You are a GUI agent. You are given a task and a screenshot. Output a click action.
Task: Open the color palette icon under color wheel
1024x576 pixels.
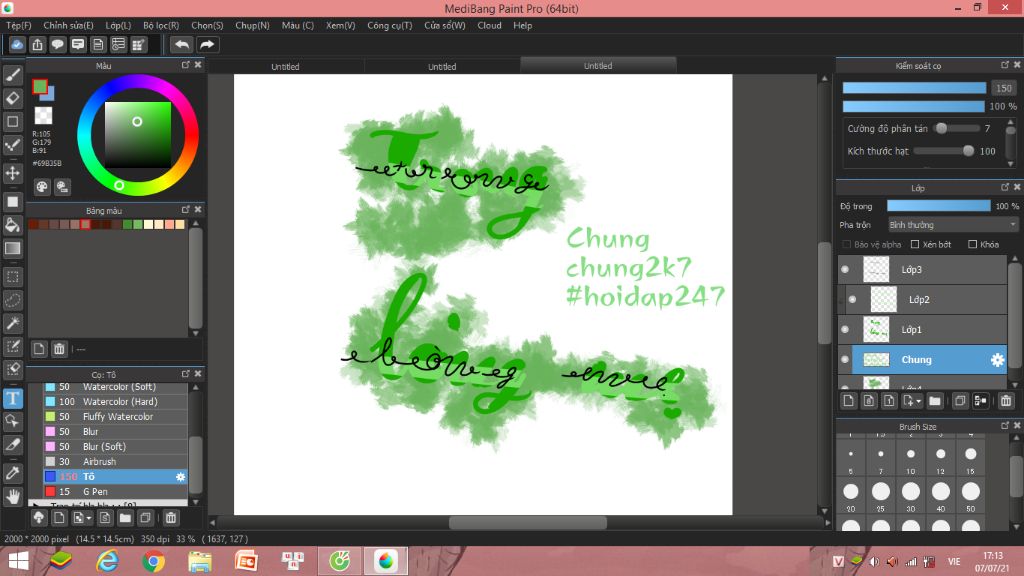pyautogui.click(x=42, y=187)
